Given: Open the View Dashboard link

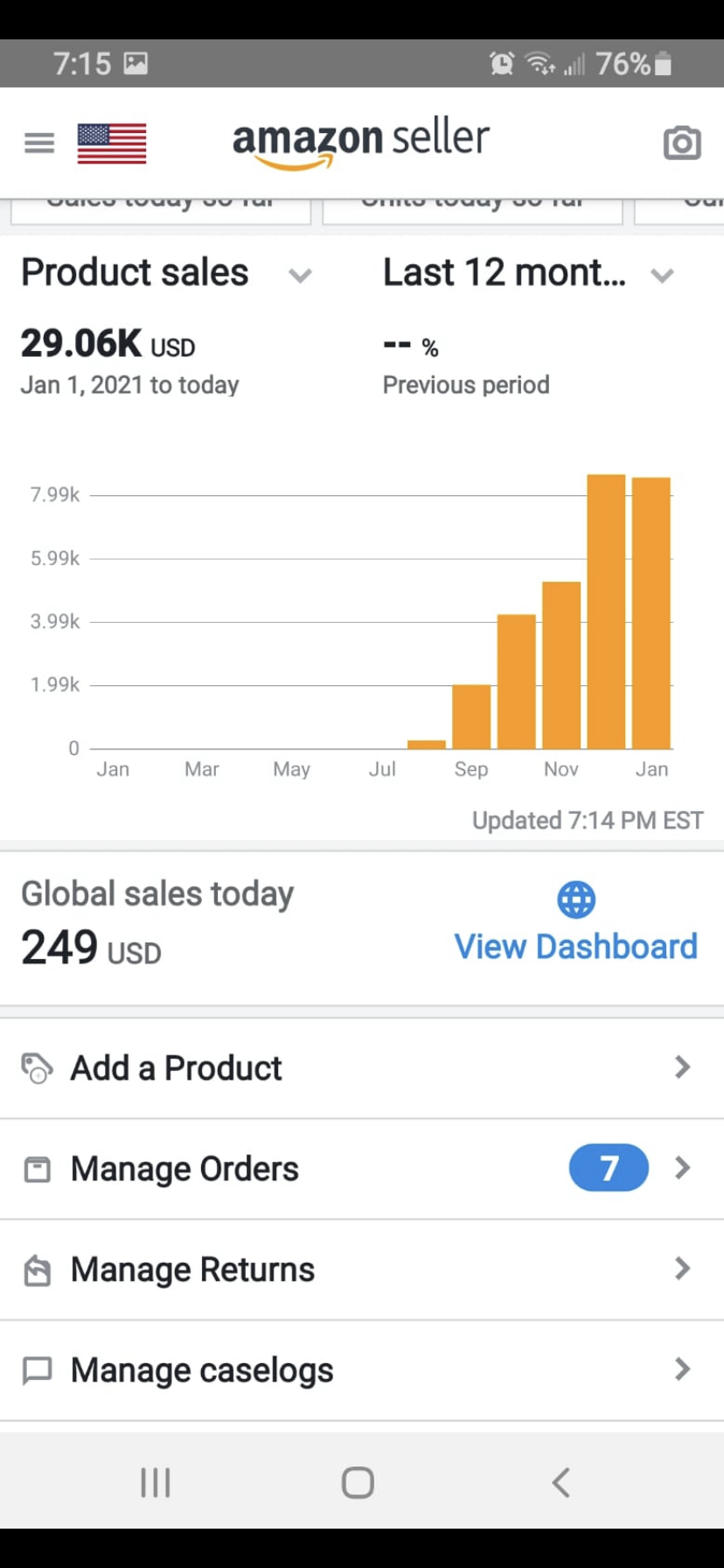Looking at the screenshot, I should [575, 947].
